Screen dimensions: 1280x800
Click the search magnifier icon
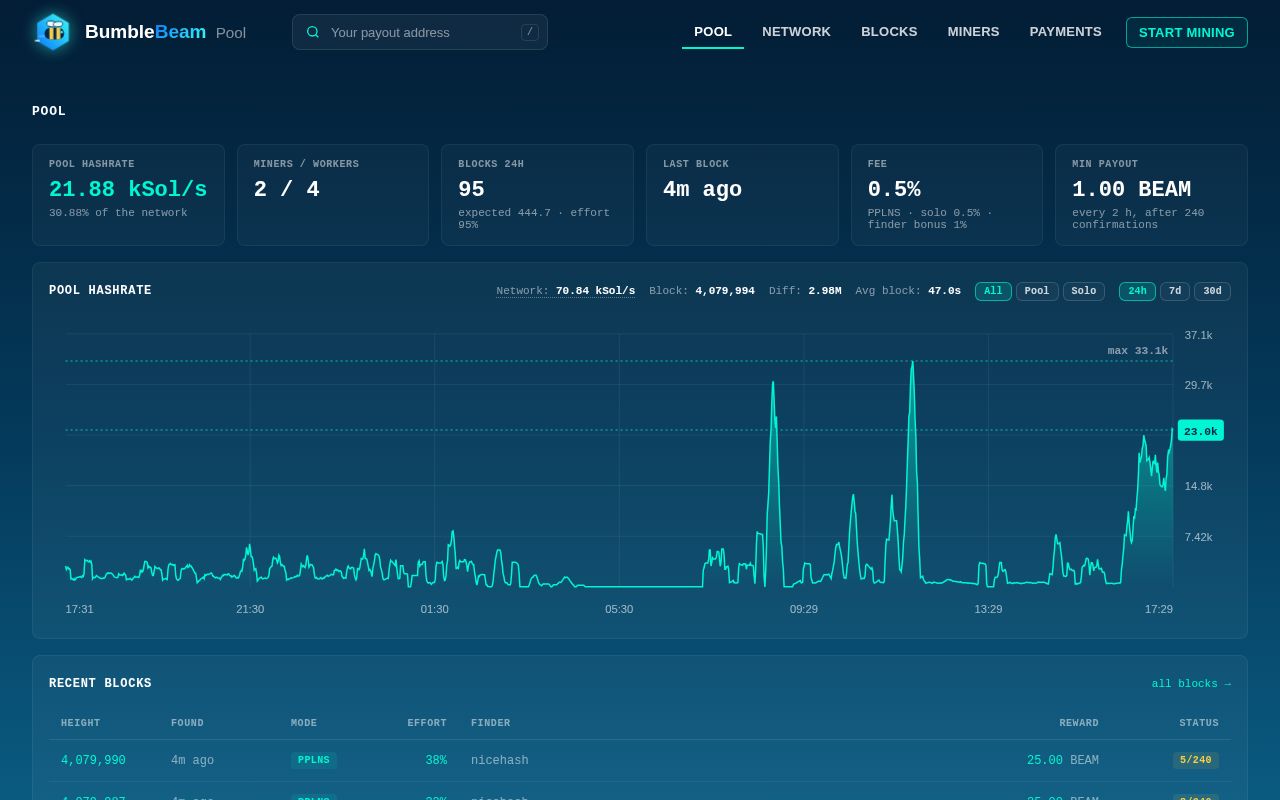pos(313,32)
